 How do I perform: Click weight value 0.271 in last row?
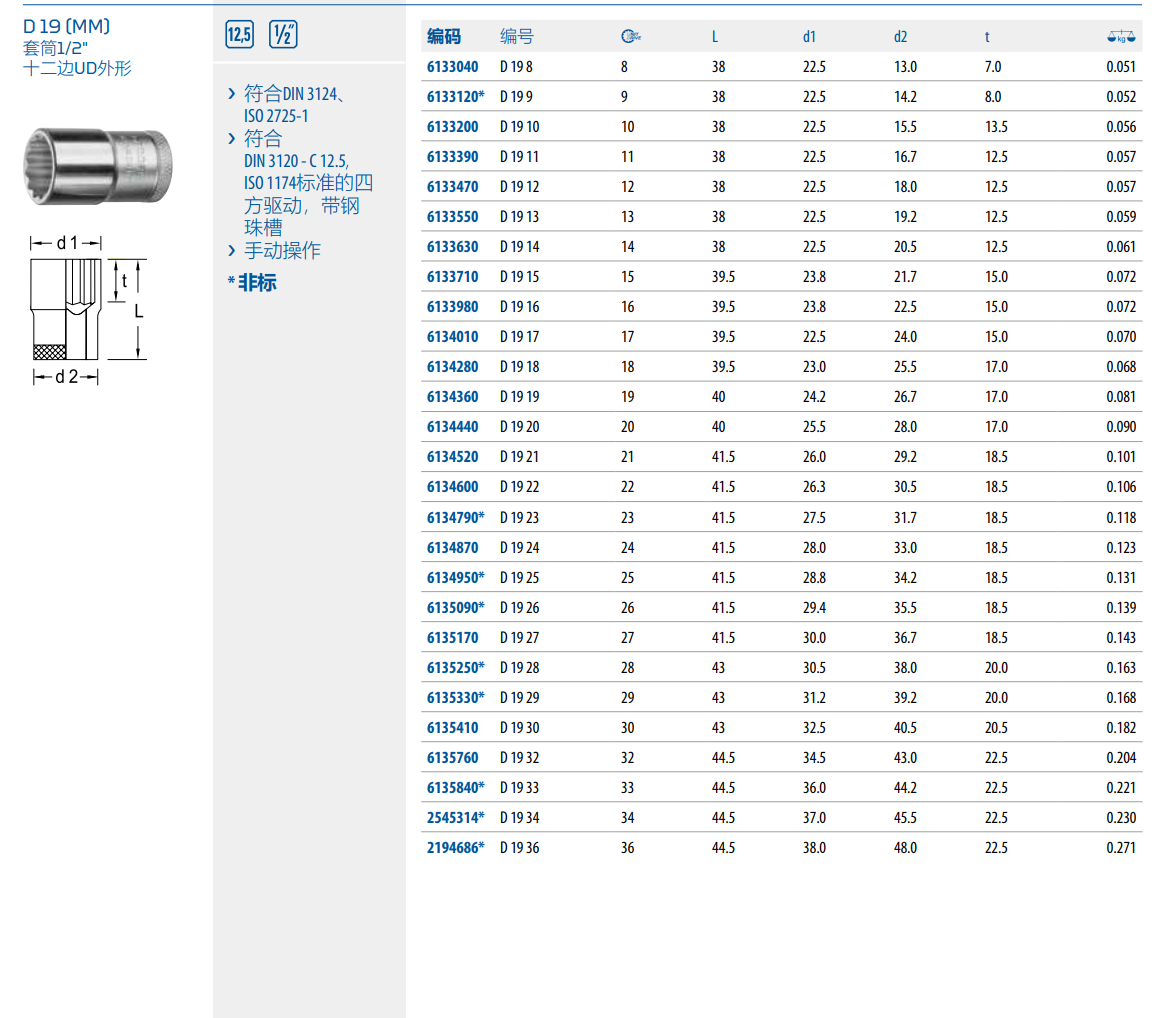tap(1121, 848)
